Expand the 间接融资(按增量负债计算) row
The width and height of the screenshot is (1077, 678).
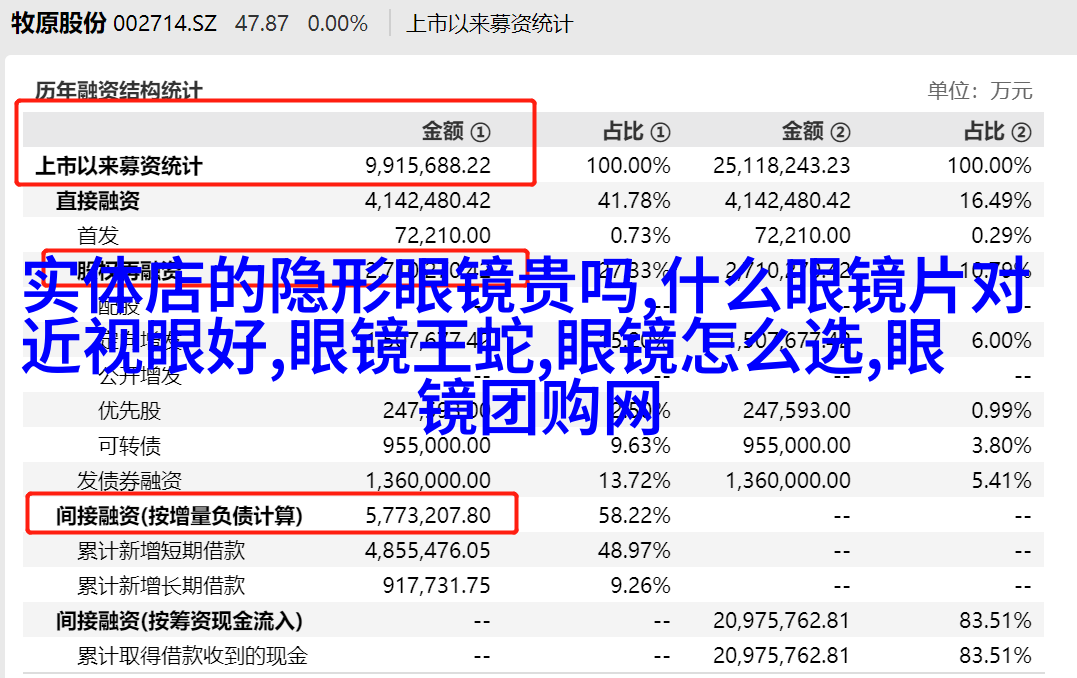tap(179, 516)
